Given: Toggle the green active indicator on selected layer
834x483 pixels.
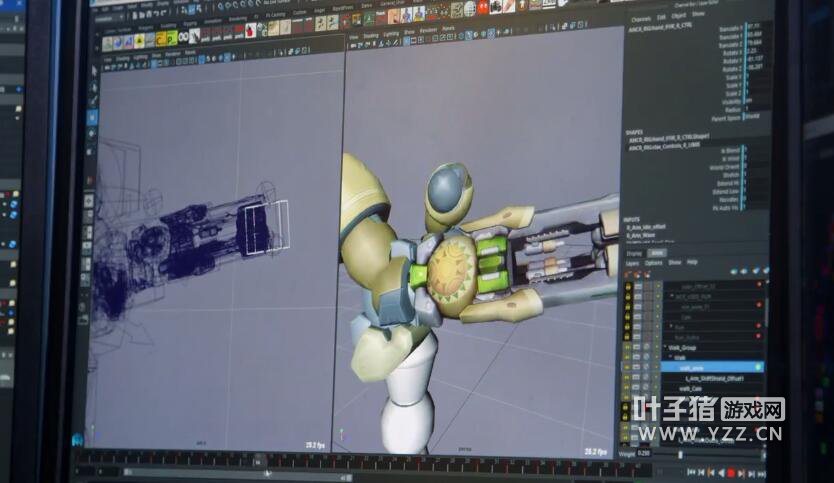Looking at the screenshot, I should click(x=759, y=367).
